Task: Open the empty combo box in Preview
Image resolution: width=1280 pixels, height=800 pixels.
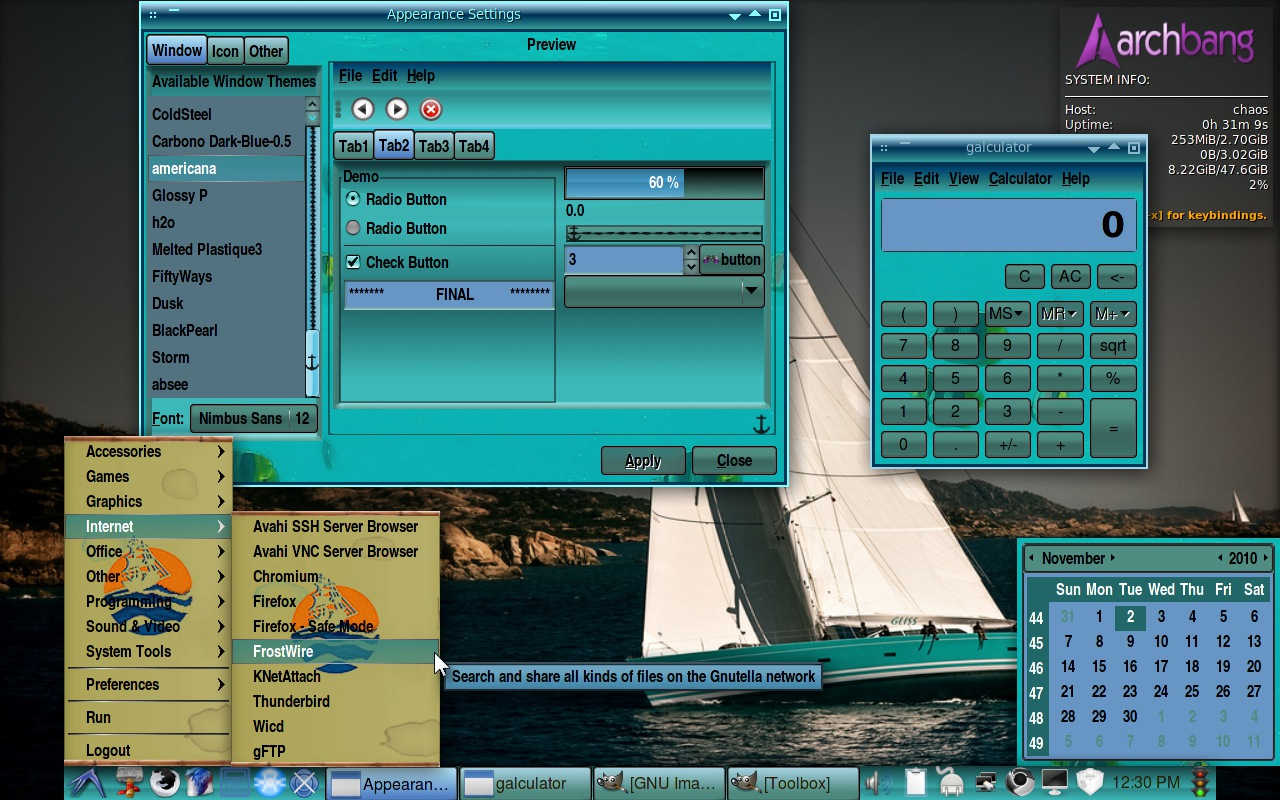Action: pos(664,291)
